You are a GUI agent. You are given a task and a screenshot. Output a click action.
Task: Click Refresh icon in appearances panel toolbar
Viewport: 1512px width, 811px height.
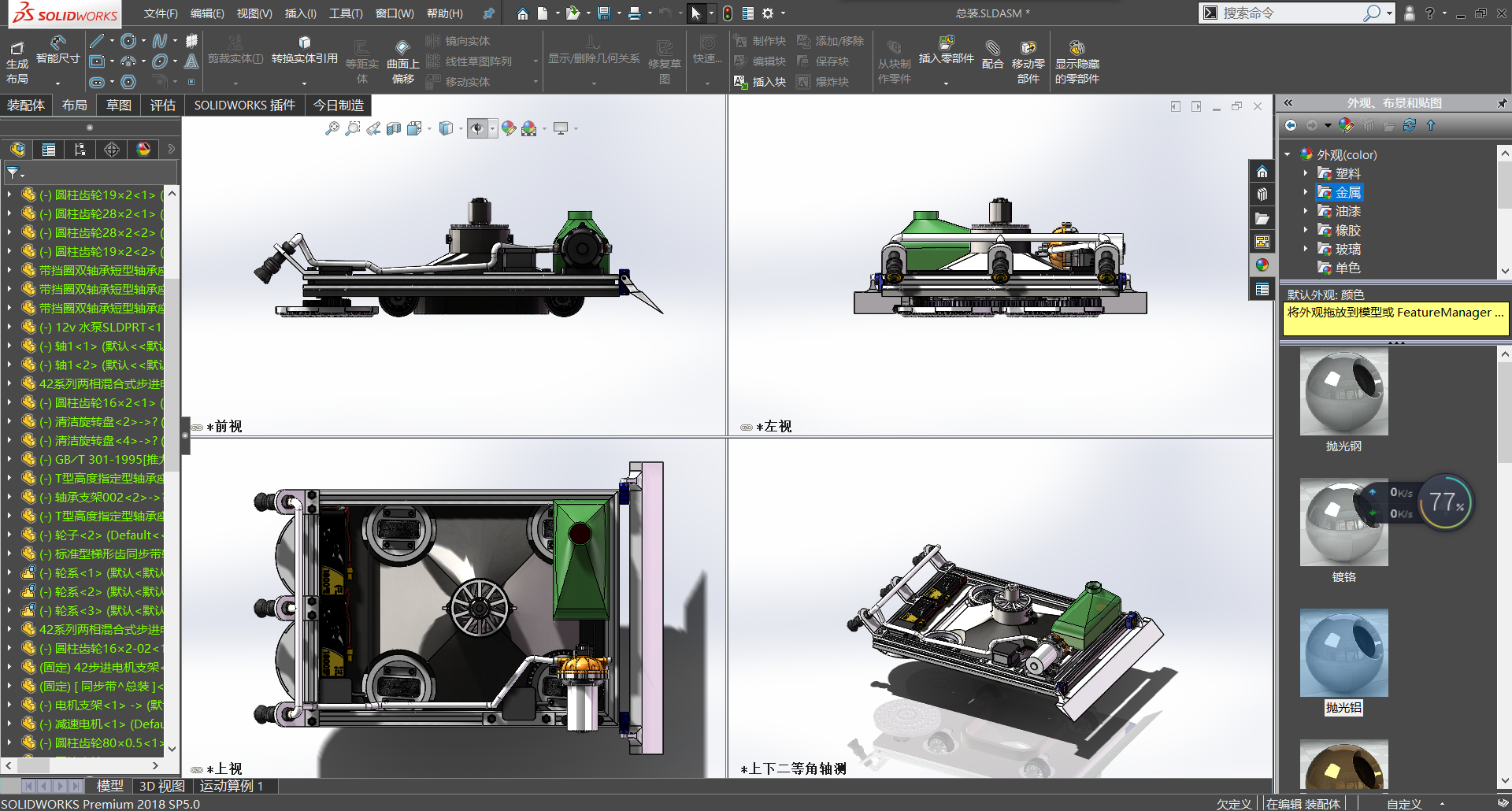1409,126
